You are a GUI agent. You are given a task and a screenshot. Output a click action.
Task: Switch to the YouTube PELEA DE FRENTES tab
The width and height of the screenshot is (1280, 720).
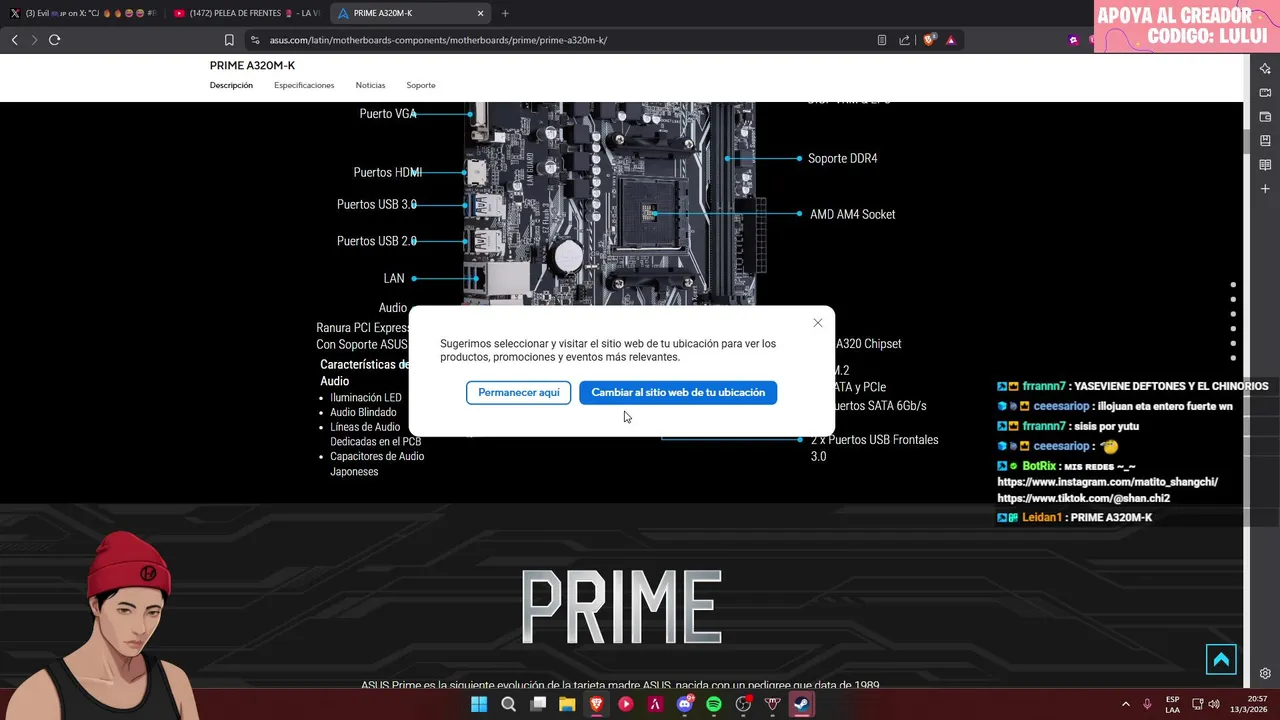246,13
